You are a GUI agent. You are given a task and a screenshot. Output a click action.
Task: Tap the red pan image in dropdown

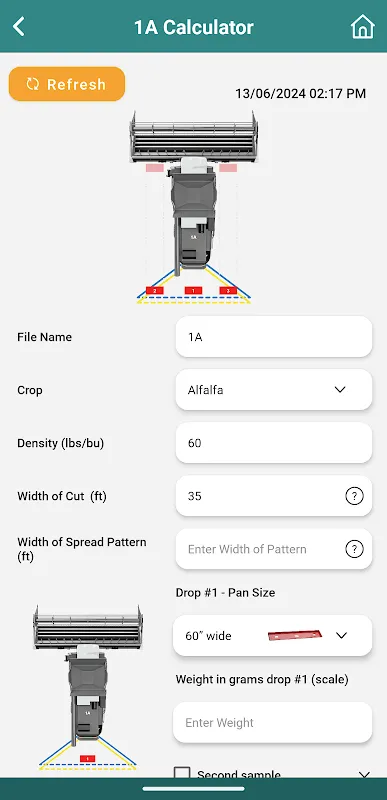[295, 635]
